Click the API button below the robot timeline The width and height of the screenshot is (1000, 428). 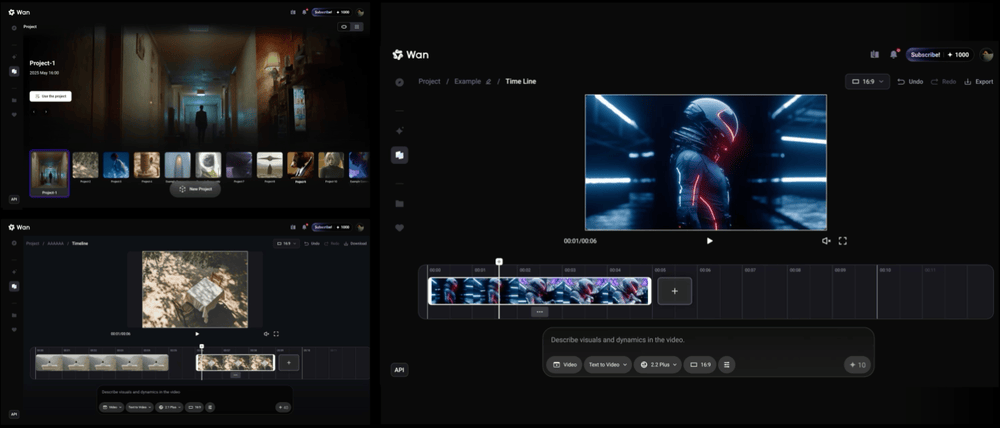(x=399, y=370)
